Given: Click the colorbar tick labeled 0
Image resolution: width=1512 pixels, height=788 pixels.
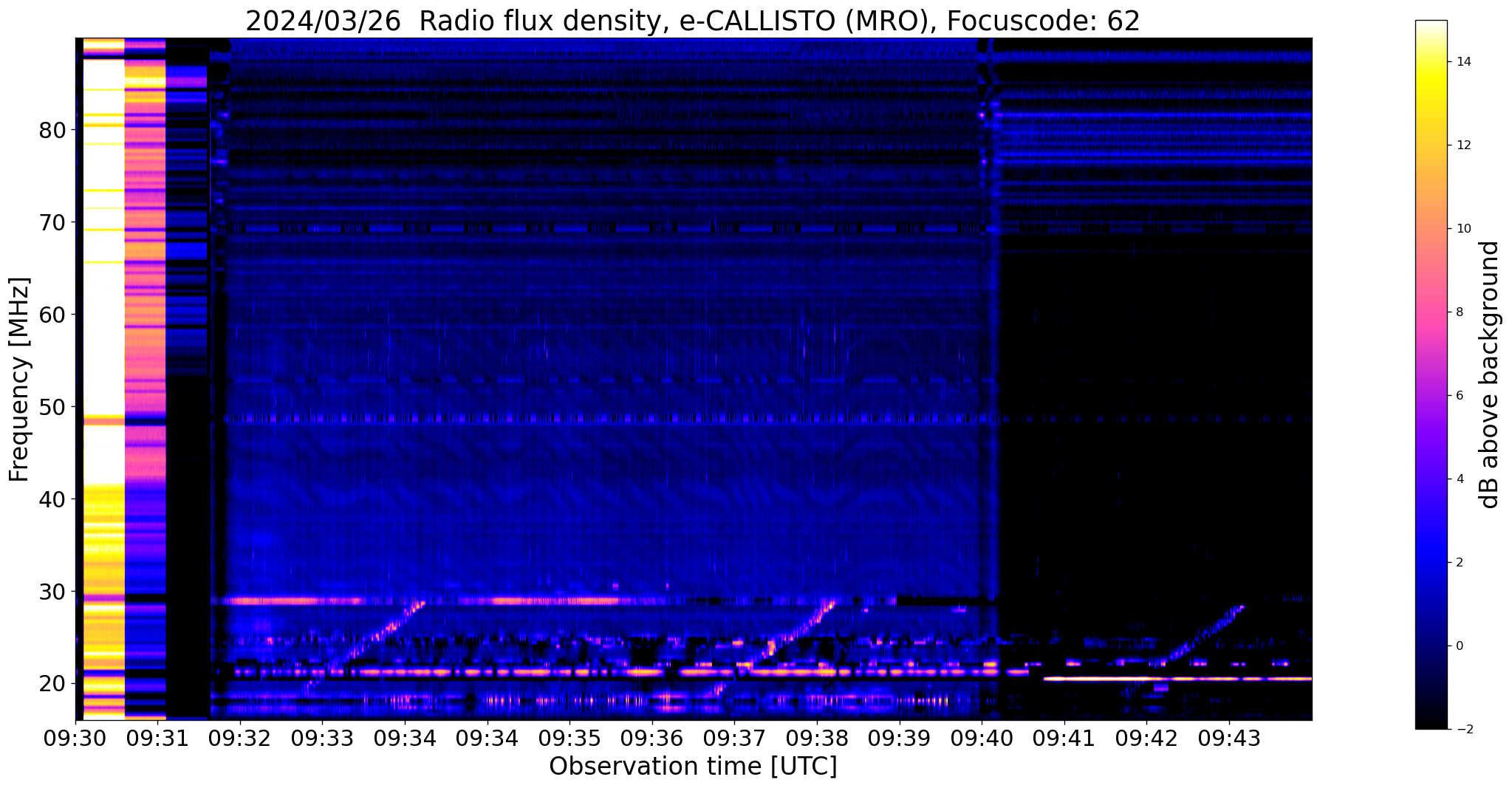Looking at the screenshot, I should click(1460, 646).
